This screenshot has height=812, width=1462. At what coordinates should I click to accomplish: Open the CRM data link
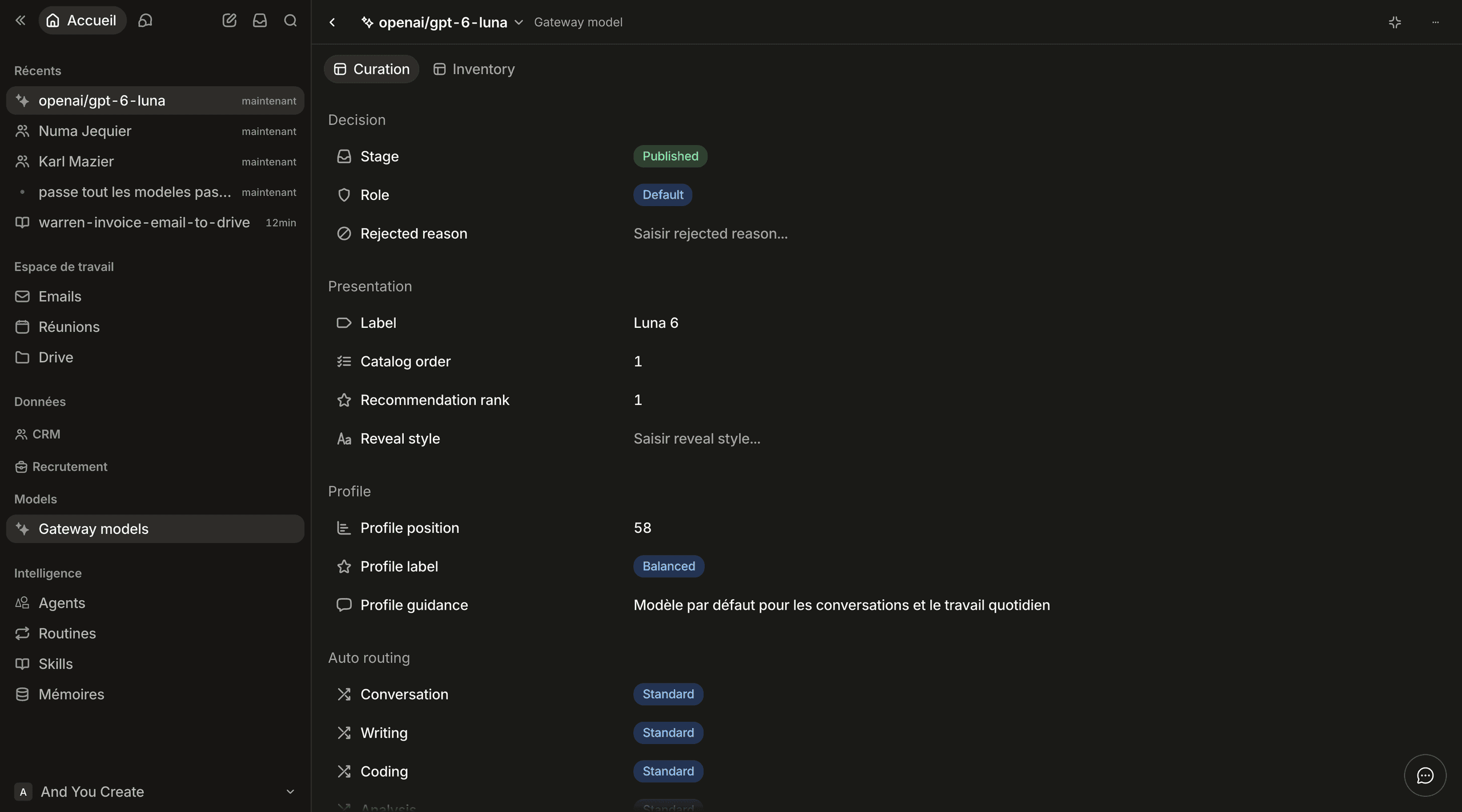point(38,434)
